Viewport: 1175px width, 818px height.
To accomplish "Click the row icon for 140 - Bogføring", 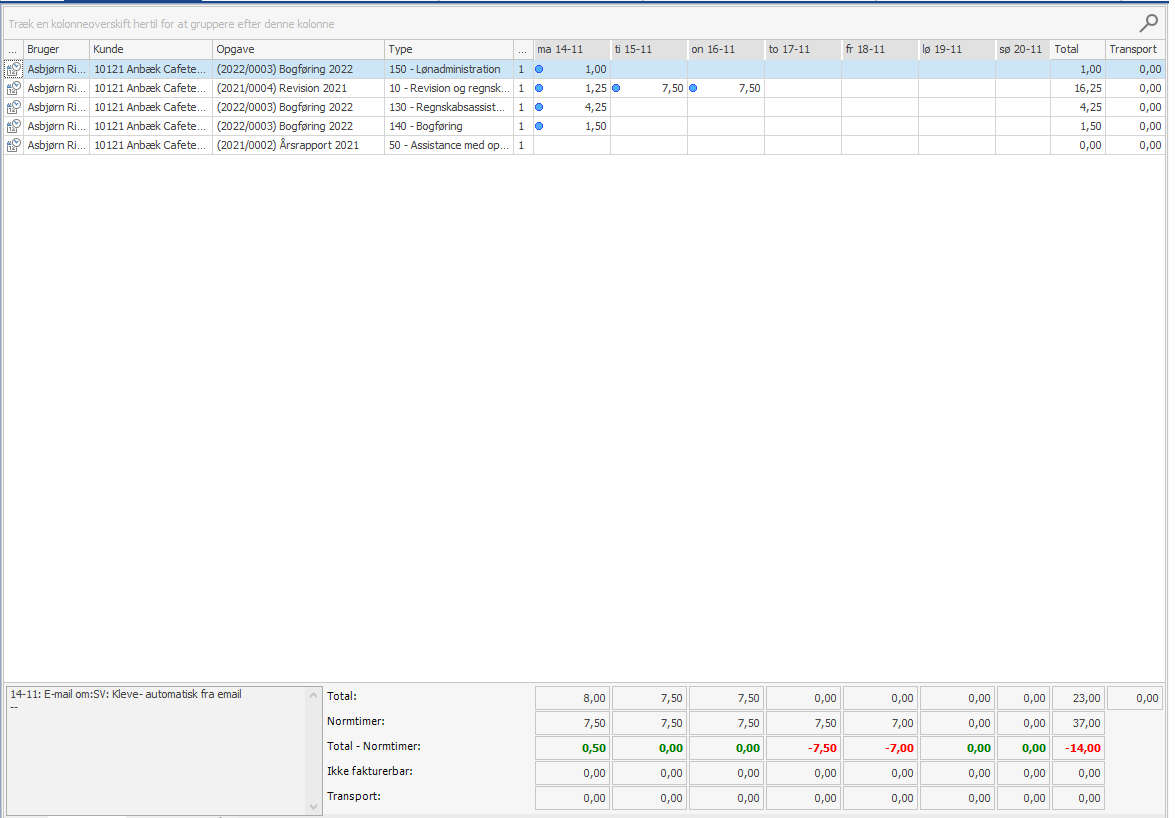I will click(13, 127).
